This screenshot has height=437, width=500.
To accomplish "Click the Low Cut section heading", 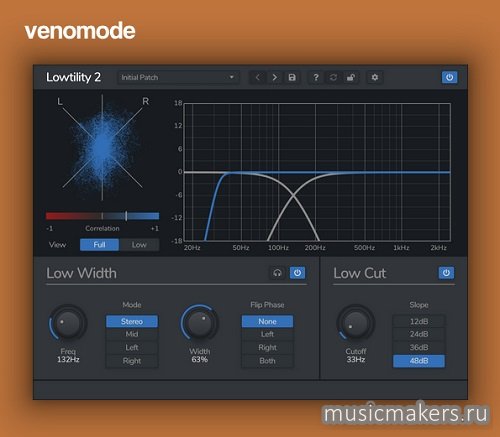I will pyautogui.click(x=360, y=273).
